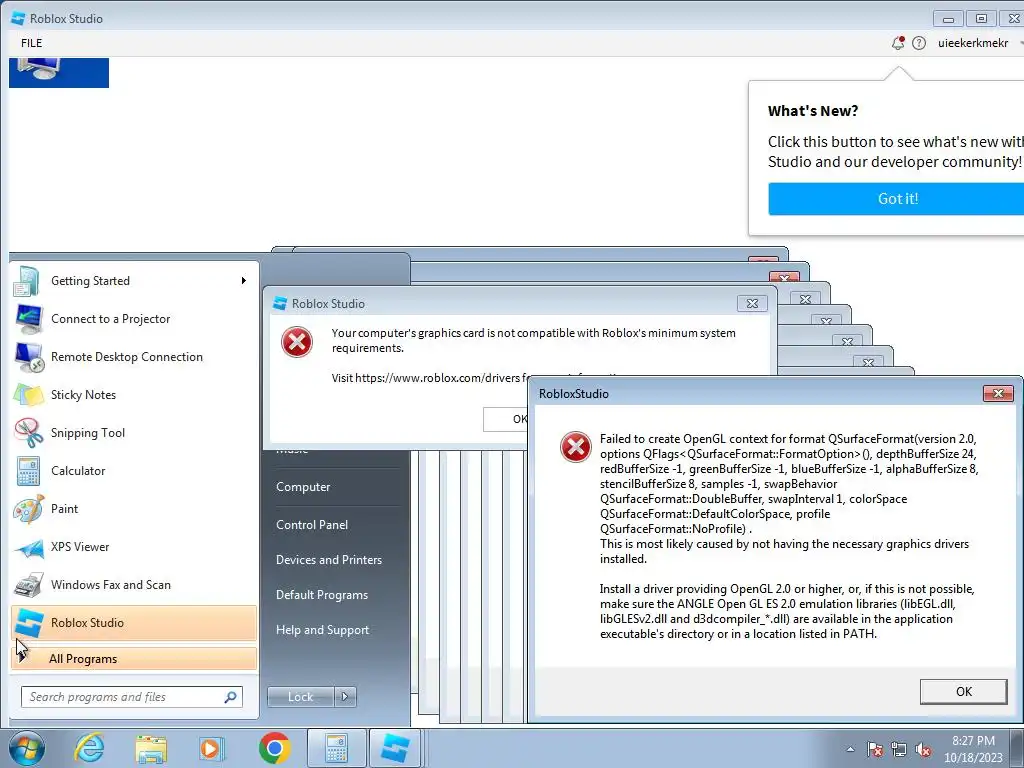
Task: Open notifications bell in Roblox Studio
Action: tap(898, 43)
